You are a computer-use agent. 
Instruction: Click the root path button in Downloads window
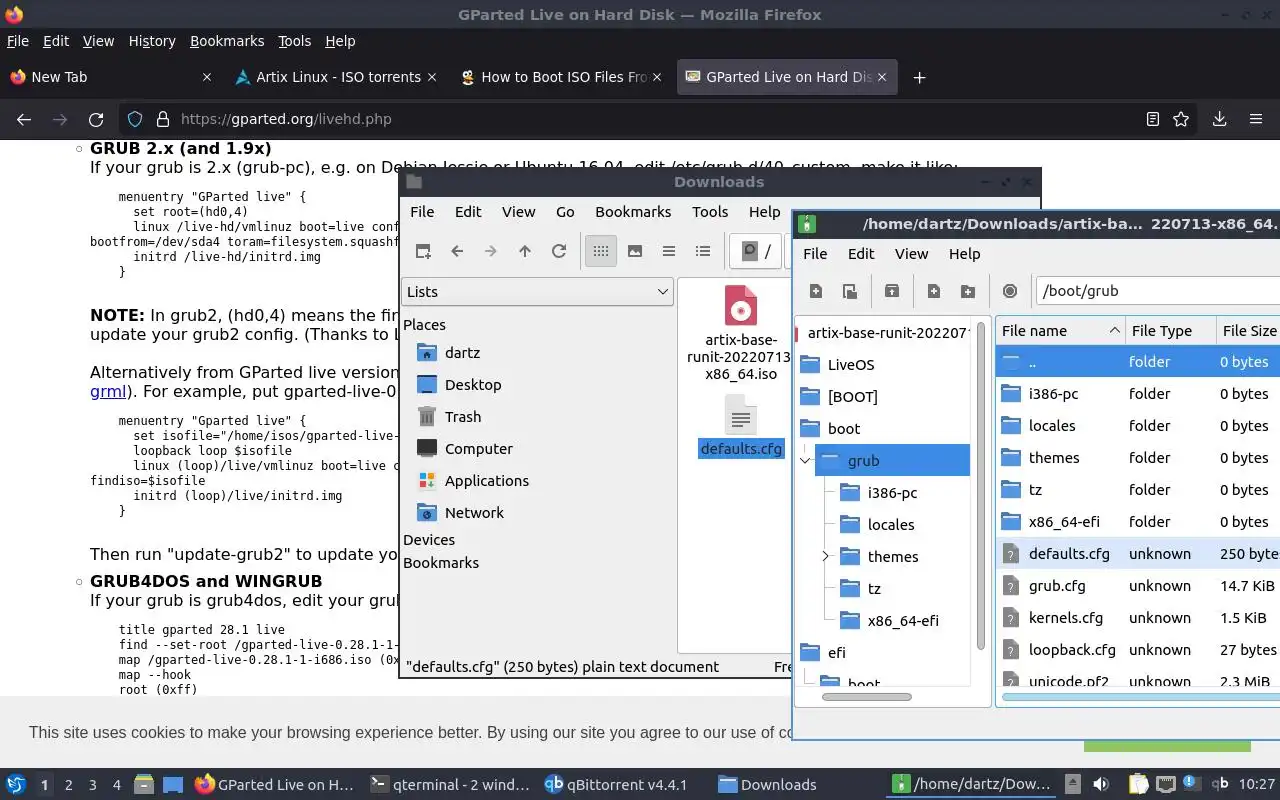click(x=756, y=251)
